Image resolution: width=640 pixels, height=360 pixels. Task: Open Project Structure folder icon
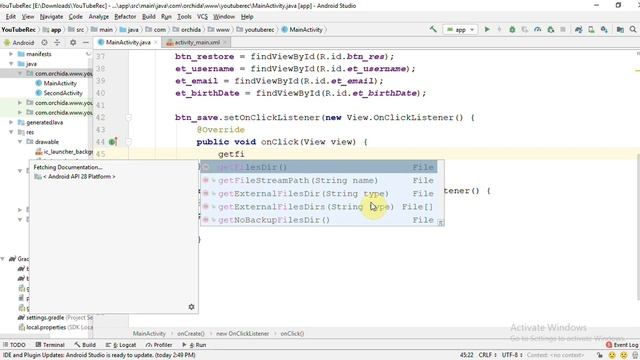coord(620,29)
